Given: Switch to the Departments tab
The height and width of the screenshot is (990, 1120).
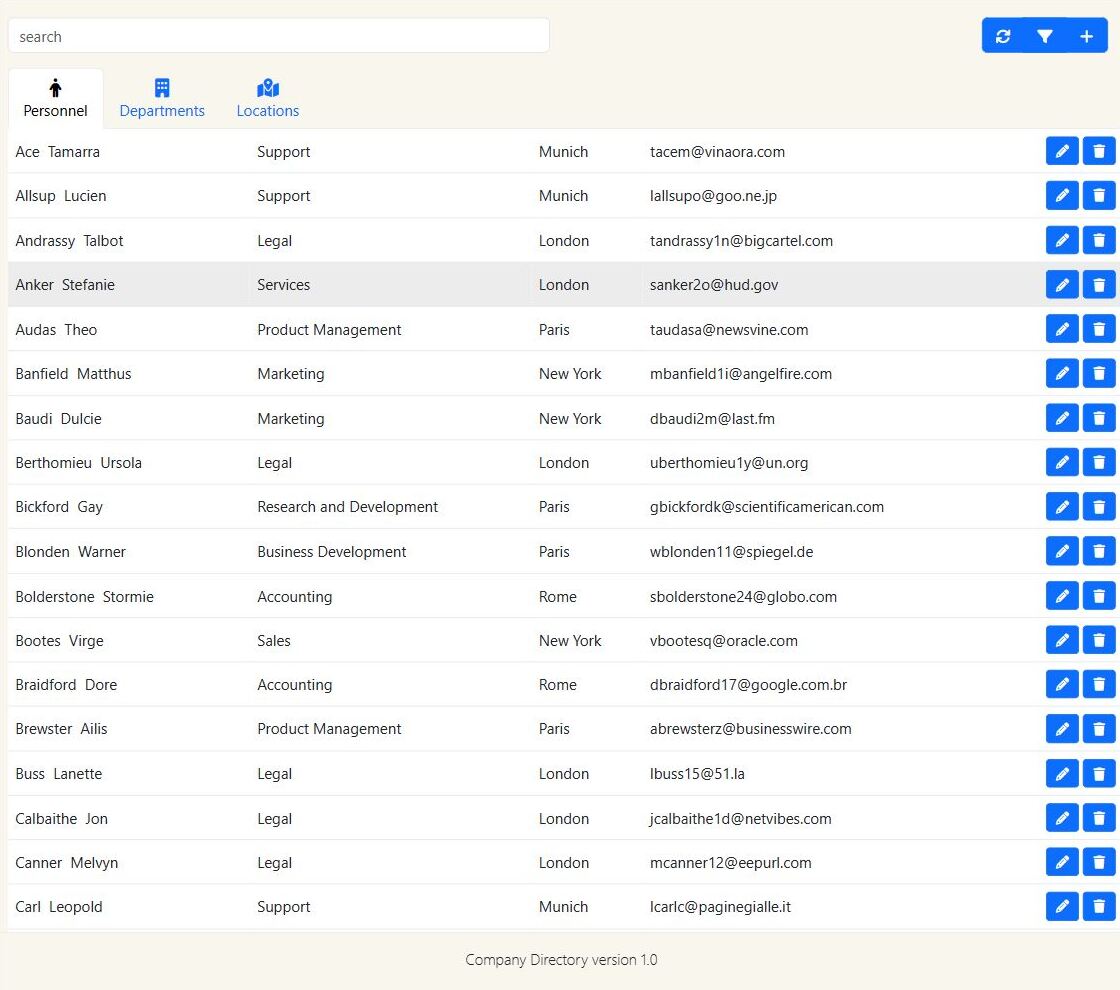Looking at the screenshot, I should click(162, 97).
